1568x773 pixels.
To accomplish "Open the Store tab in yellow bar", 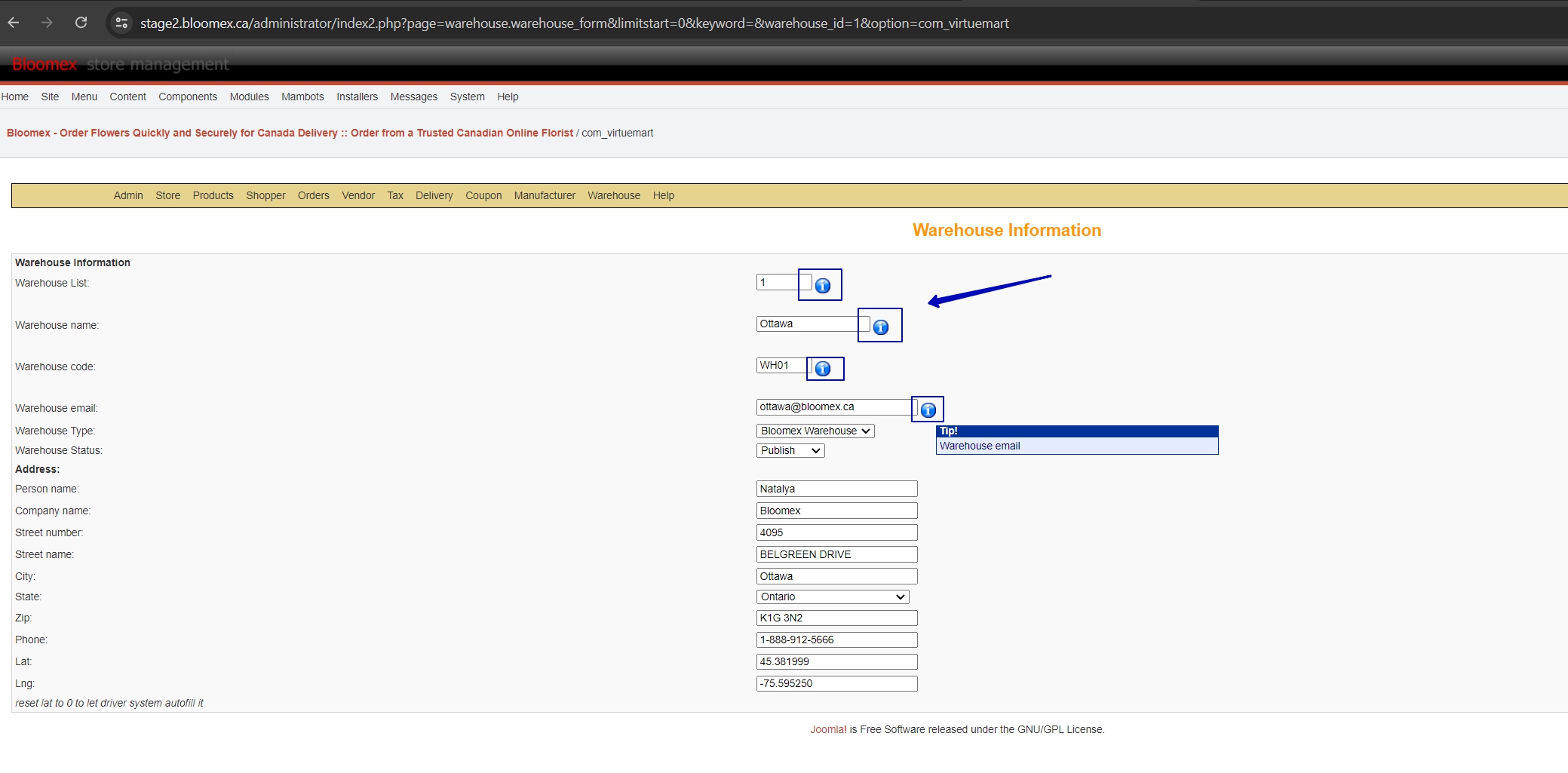I will [168, 195].
